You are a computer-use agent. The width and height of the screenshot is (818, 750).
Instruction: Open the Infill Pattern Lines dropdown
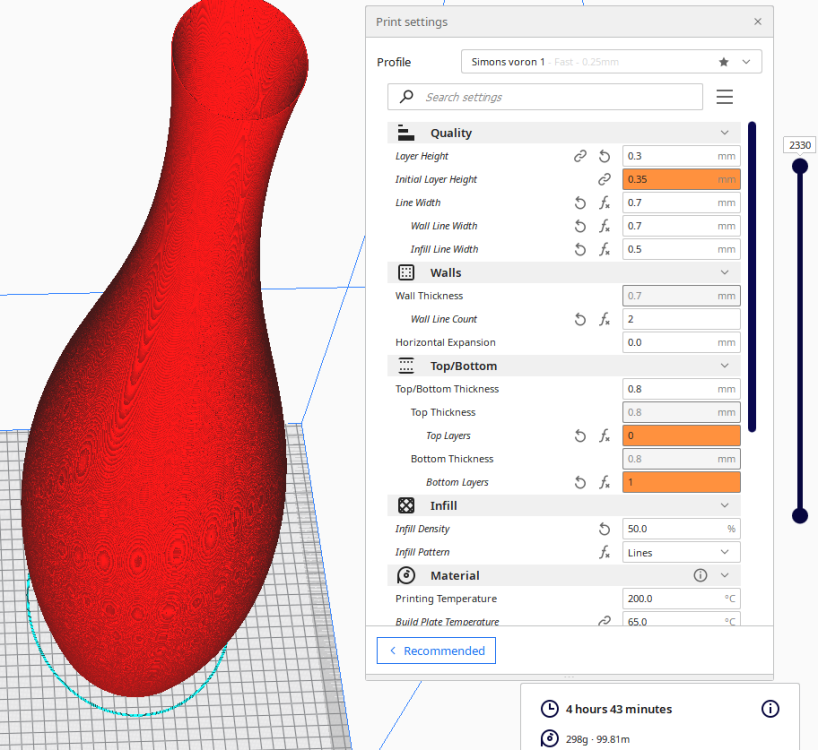[681, 552]
